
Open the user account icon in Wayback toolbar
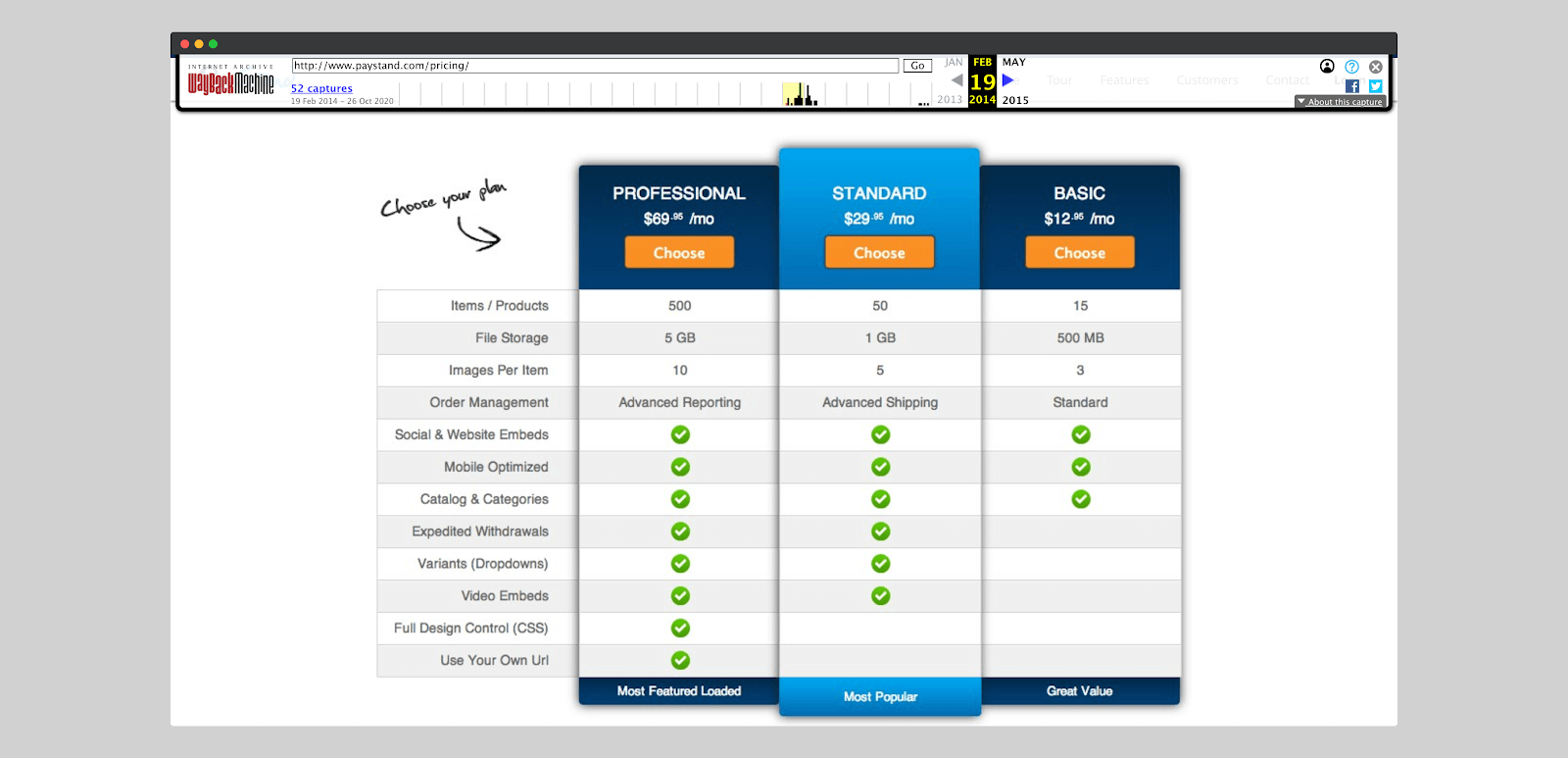coord(1327,67)
